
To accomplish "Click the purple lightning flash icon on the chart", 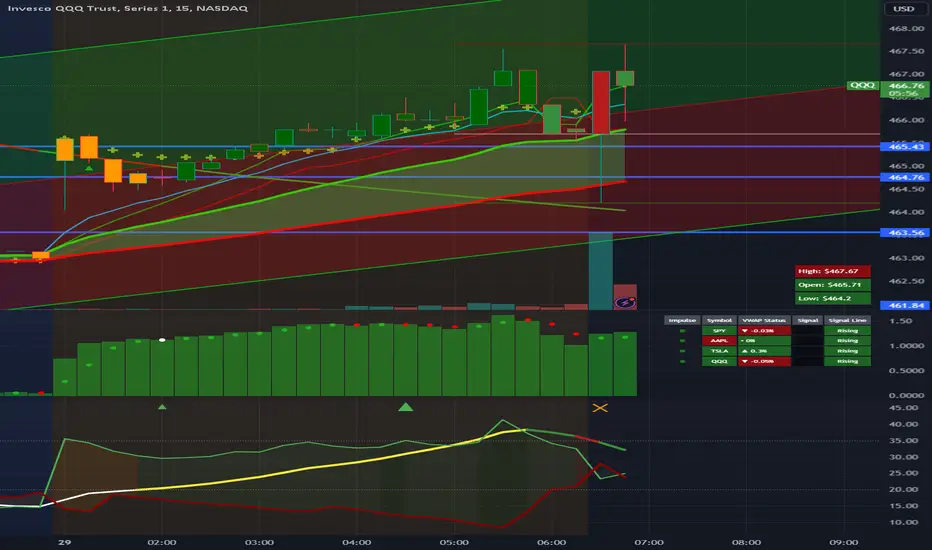I will [625, 303].
